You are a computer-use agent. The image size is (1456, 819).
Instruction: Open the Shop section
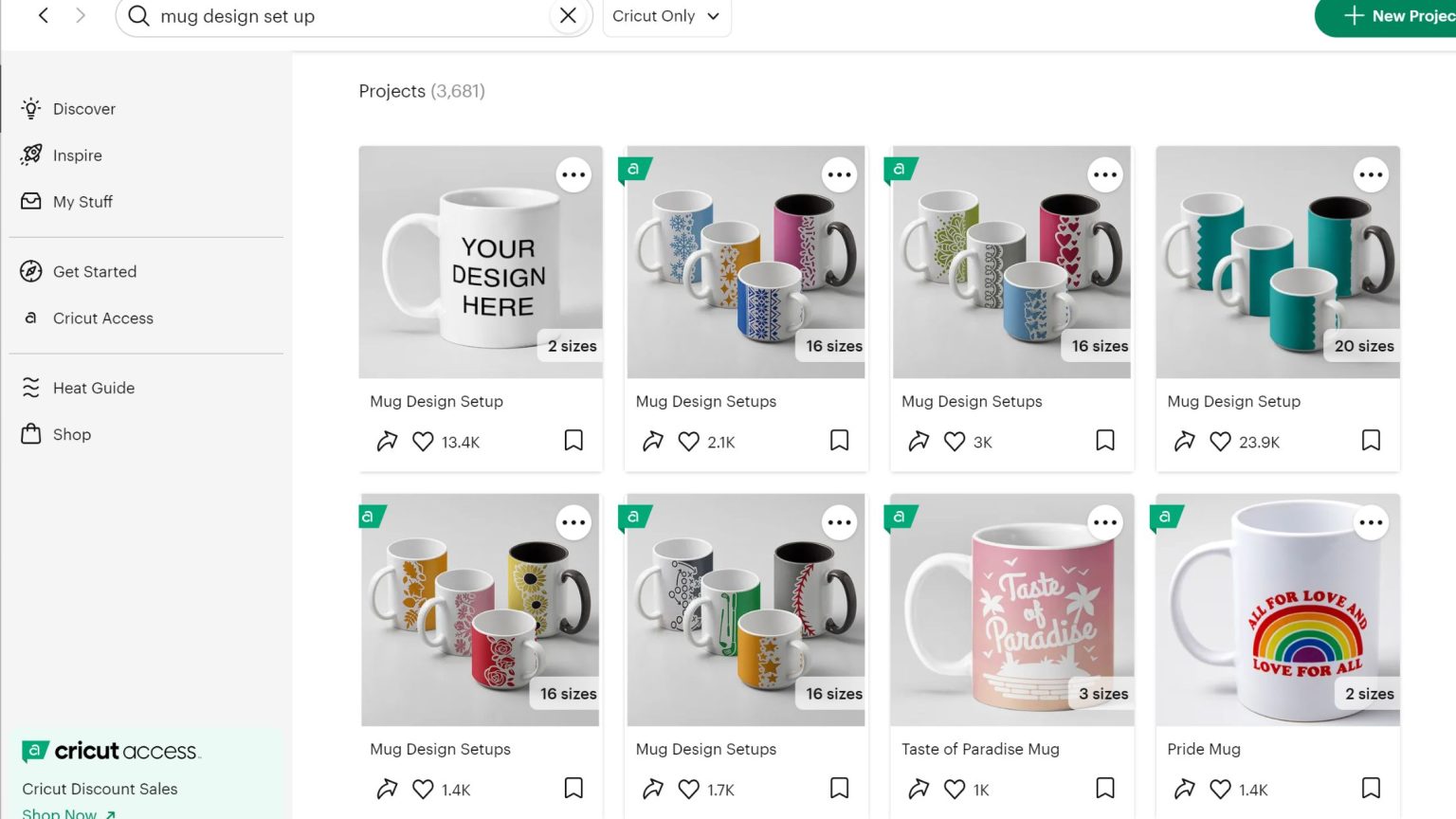pyautogui.click(x=69, y=434)
